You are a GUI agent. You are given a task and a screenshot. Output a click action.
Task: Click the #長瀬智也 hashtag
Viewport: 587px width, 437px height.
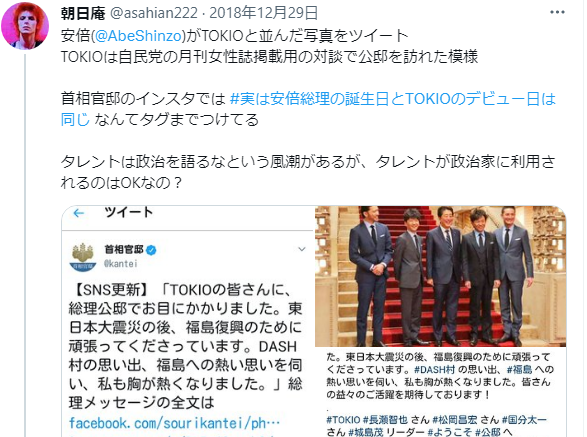tap(385, 420)
